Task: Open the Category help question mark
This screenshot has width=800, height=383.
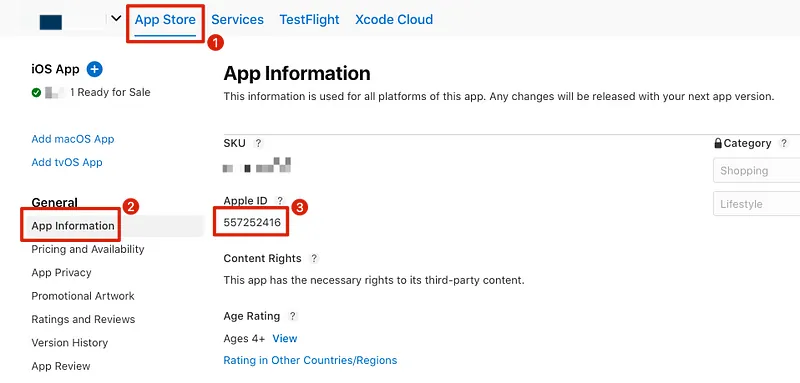Action: click(x=784, y=143)
